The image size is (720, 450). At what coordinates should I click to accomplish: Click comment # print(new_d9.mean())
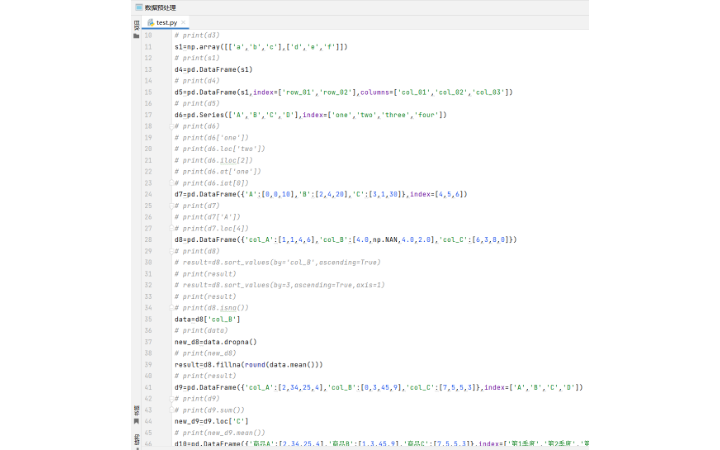(x=219, y=433)
